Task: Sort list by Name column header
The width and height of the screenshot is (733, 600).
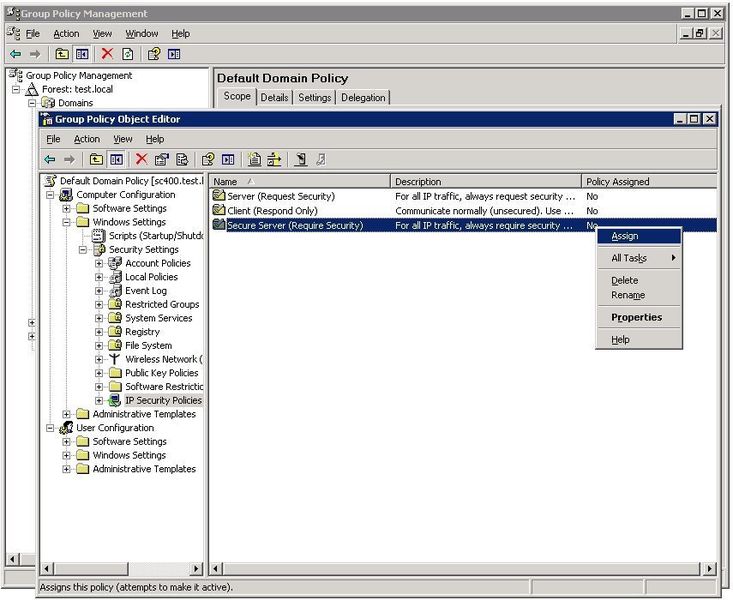Action: point(300,181)
